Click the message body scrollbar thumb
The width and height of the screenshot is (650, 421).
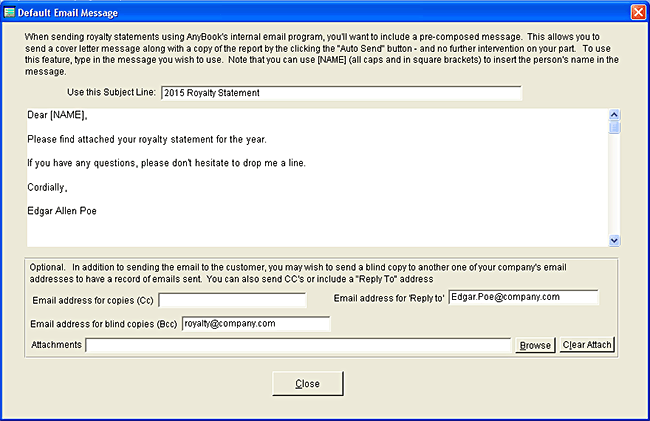615,127
